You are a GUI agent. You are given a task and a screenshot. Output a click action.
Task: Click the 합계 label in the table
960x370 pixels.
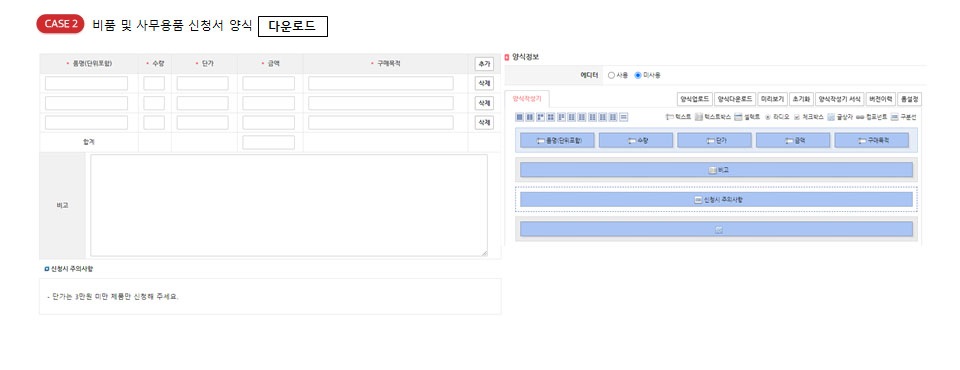[89, 142]
